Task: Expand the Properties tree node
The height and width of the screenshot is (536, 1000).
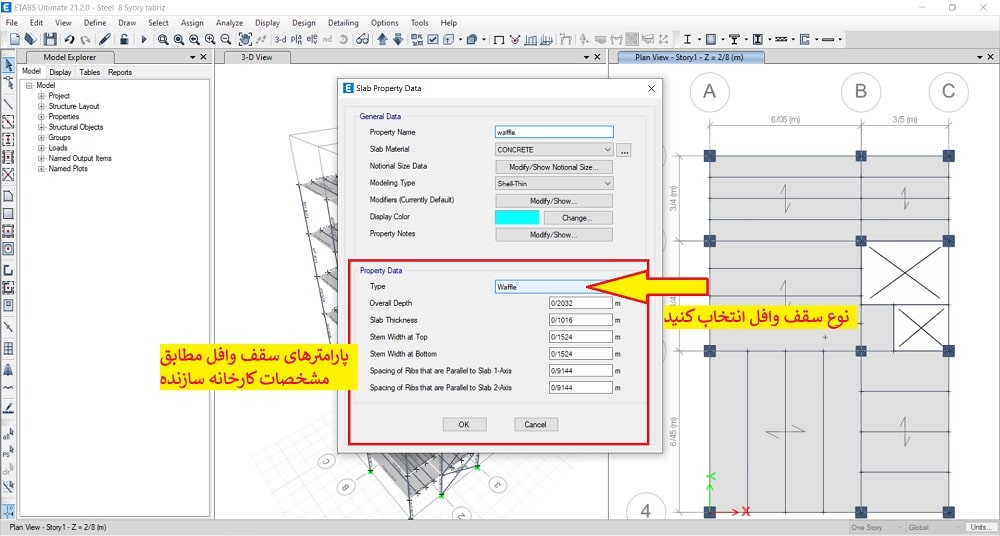Action: click(41, 117)
